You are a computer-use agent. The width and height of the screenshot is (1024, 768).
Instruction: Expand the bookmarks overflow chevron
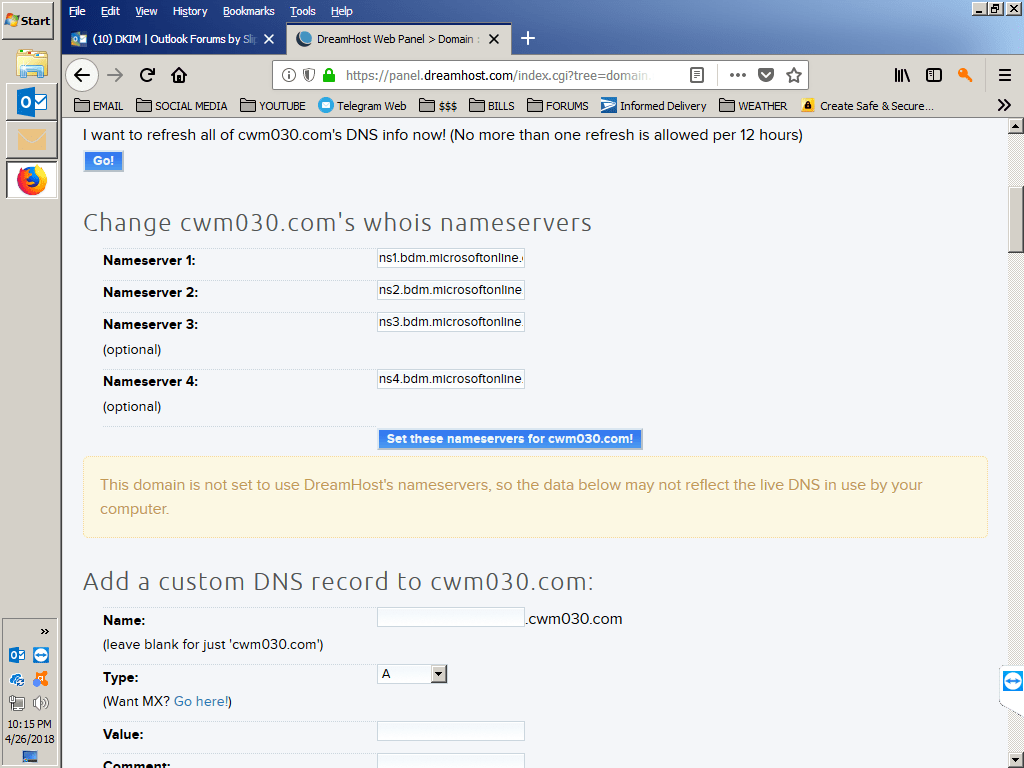[x=1003, y=105]
